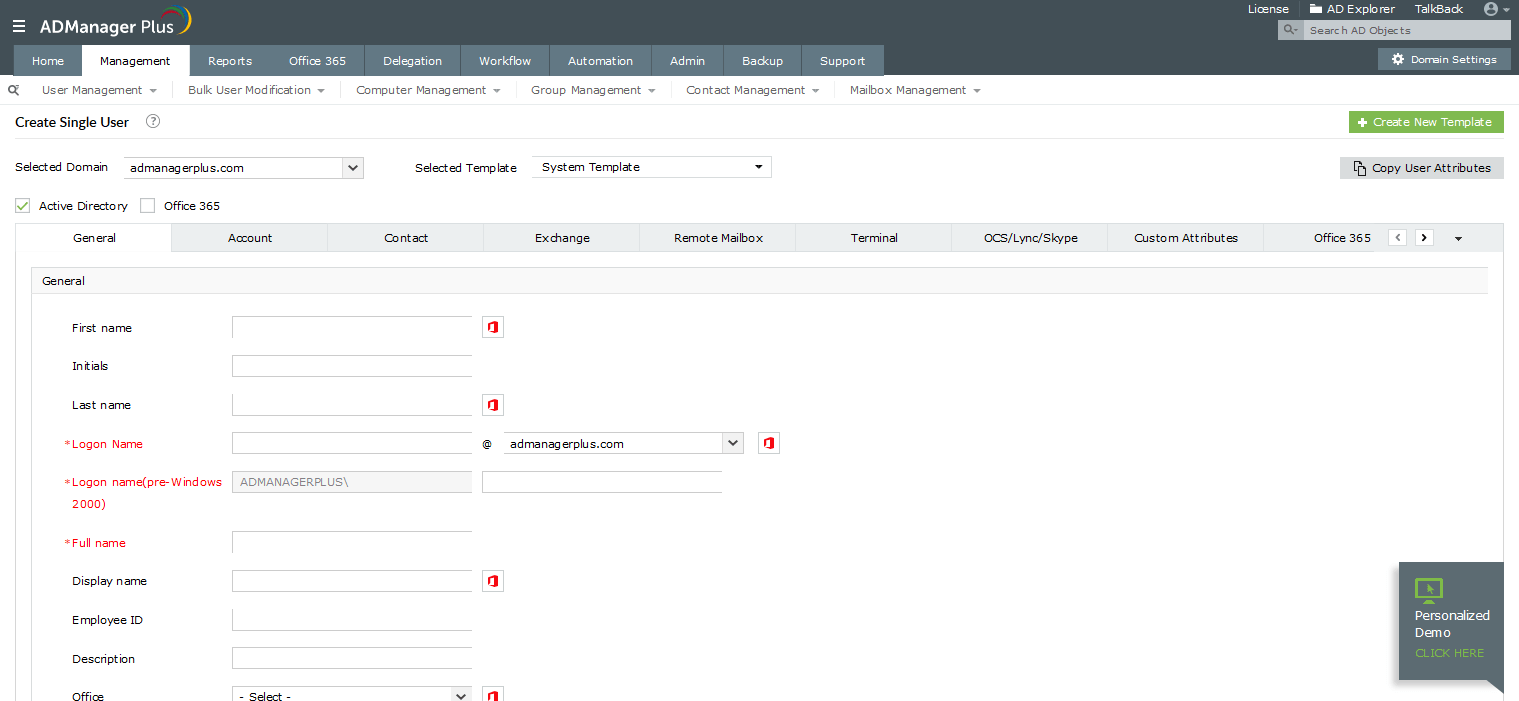Click the Office 365 icon beside Display name
The image size is (1519, 701).
coord(492,580)
